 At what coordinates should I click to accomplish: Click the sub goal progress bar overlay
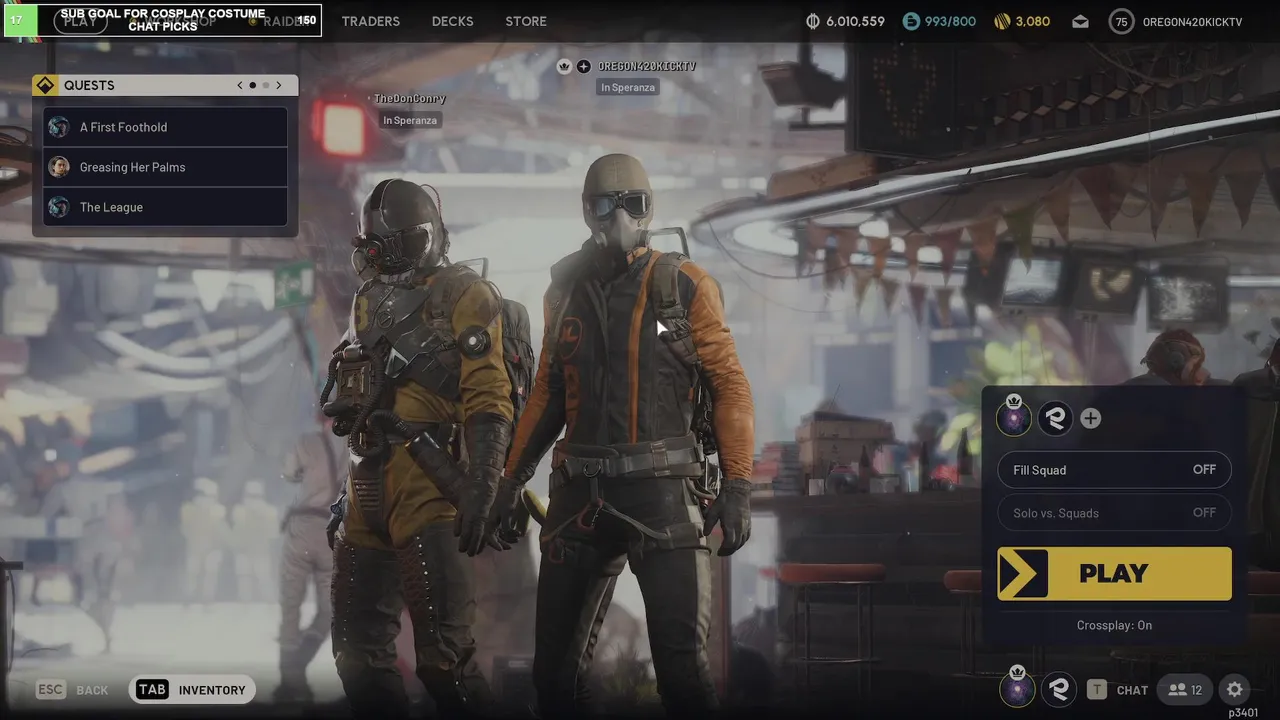(163, 20)
